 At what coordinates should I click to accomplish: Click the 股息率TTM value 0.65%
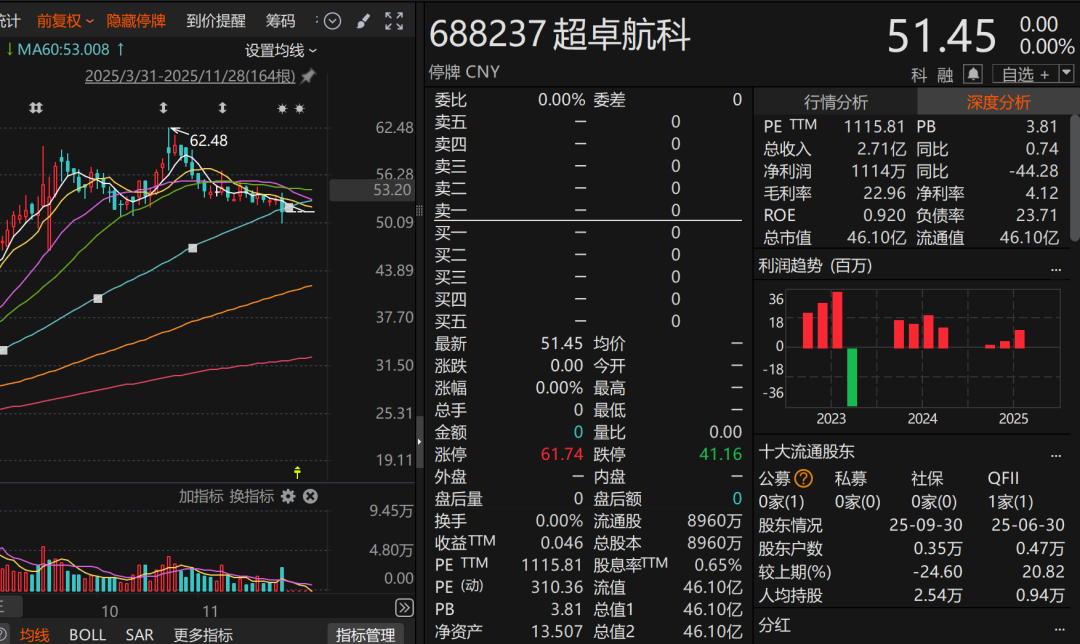coord(717,565)
